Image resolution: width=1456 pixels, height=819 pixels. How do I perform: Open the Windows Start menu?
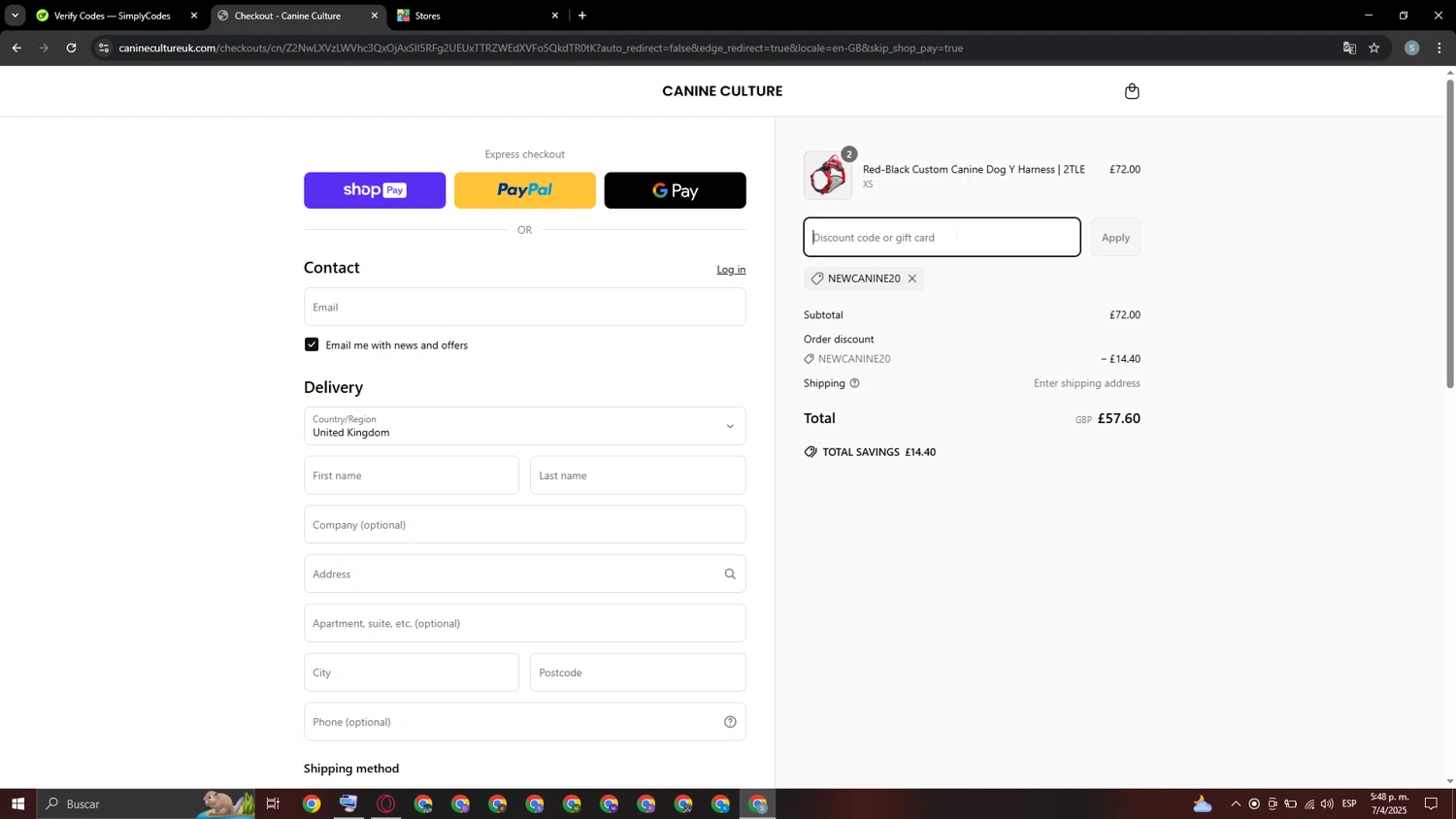tap(17, 803)
